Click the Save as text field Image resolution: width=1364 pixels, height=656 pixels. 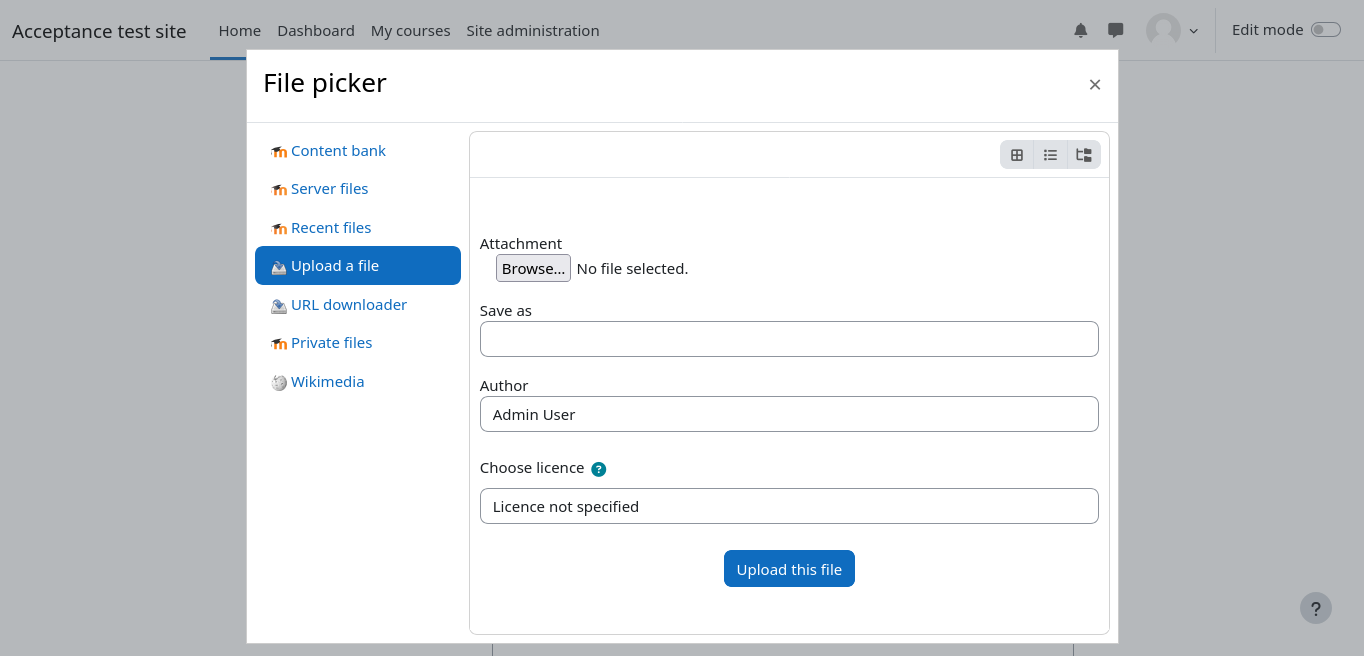[x=788, y=339]
